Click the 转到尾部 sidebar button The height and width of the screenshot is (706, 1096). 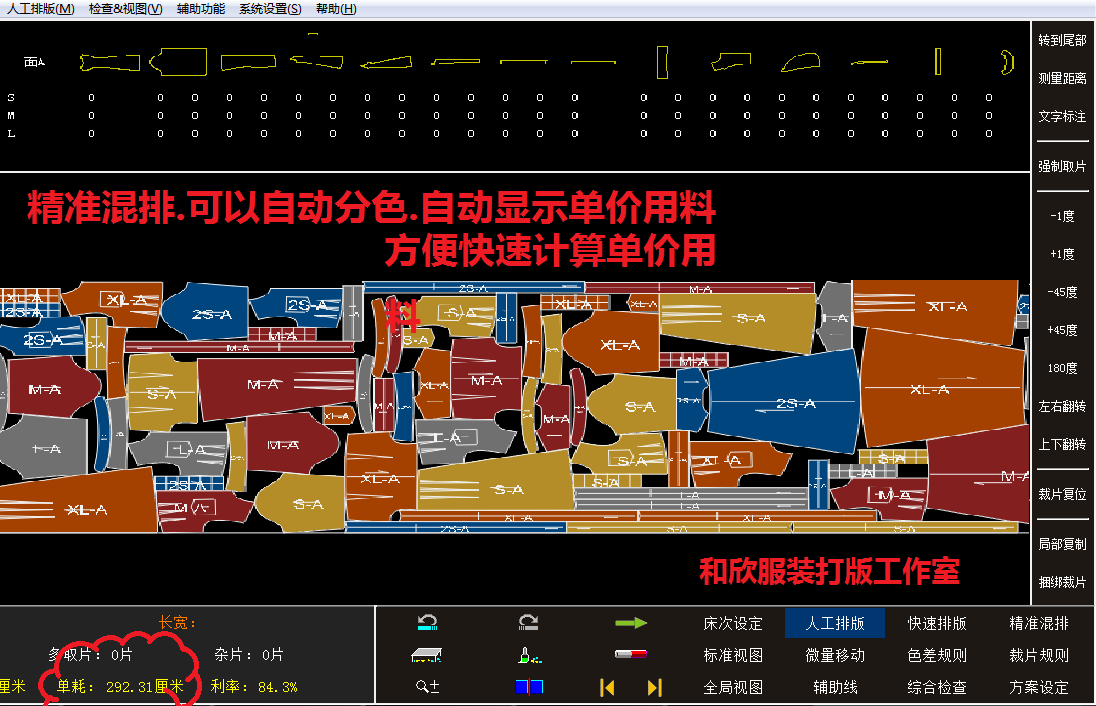point(1062,42)
